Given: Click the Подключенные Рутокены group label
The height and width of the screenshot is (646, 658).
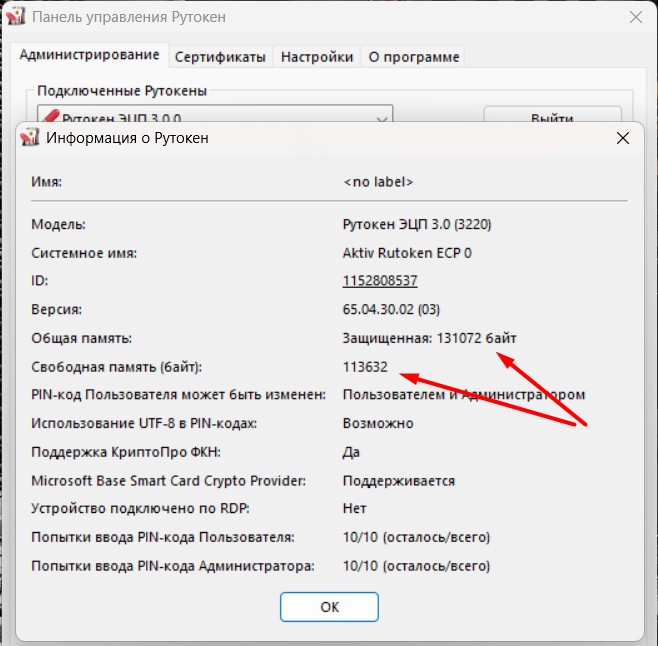Looking at the screenshot, I should click(x=122, y=91).
